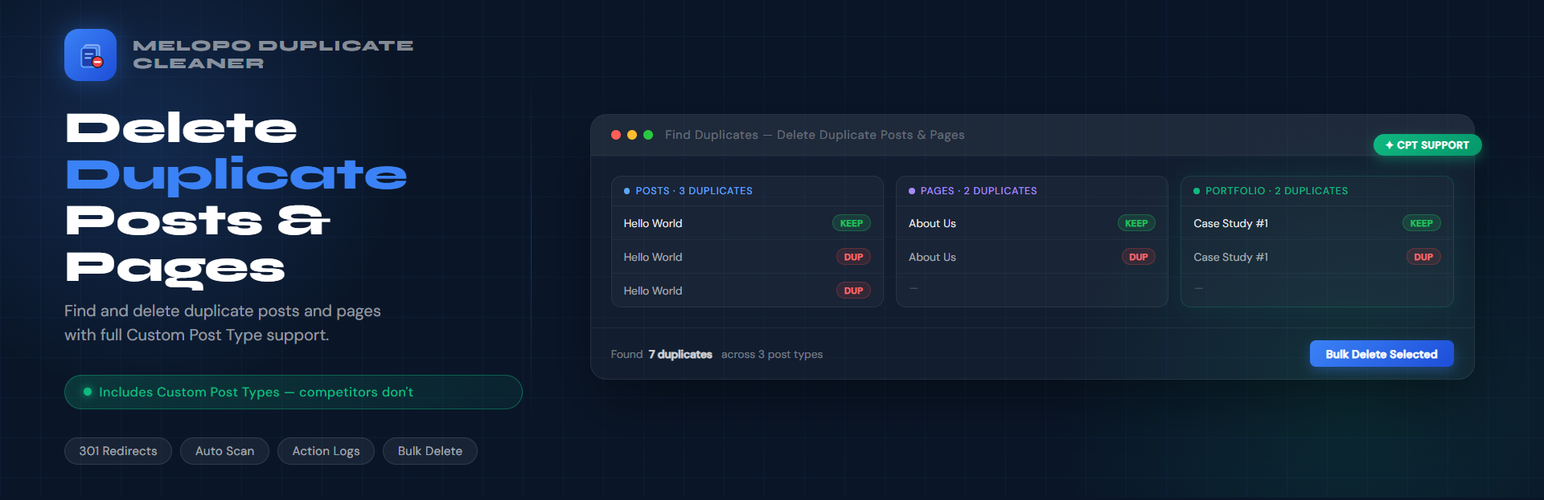
Task: Select the Action Logs pill
Action: pyautogui.click(x=326, y=451)
